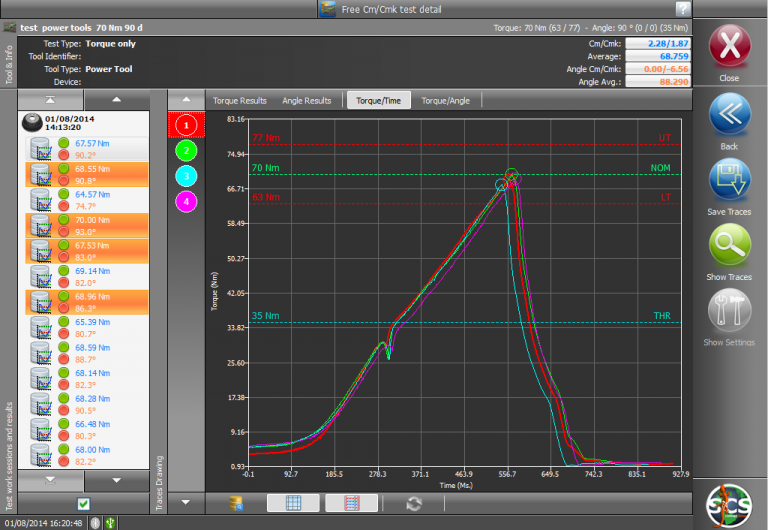Screen dimensions: 768x530
Task: Jump to top of the results list
Action: click(x=50, y=100)
